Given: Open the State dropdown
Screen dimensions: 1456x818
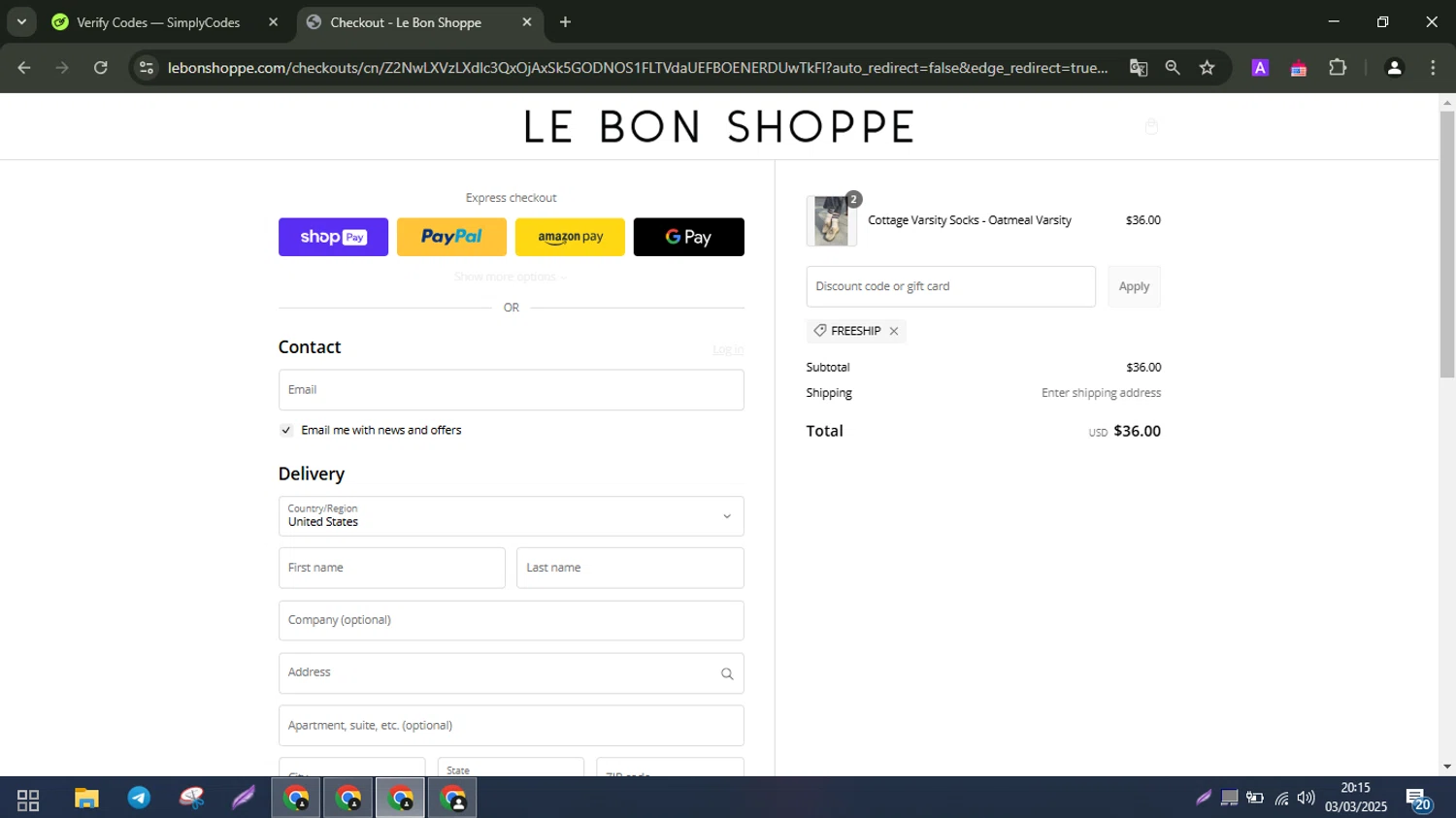Looking at the screenshot, I should coord(511,767).
